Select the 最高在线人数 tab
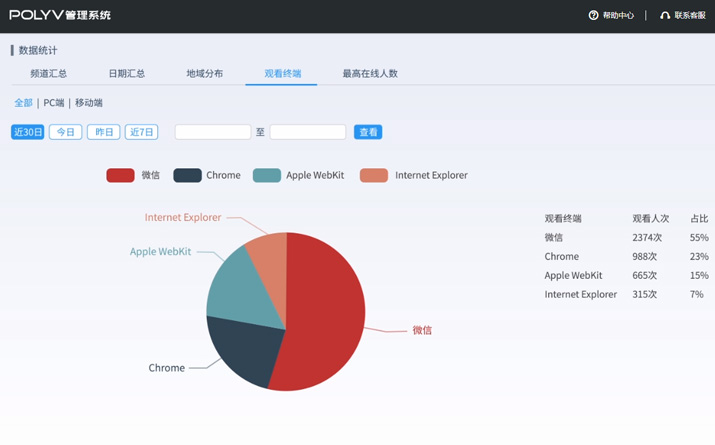Viewport: 715px width, 445px height. tap(370, 74)
